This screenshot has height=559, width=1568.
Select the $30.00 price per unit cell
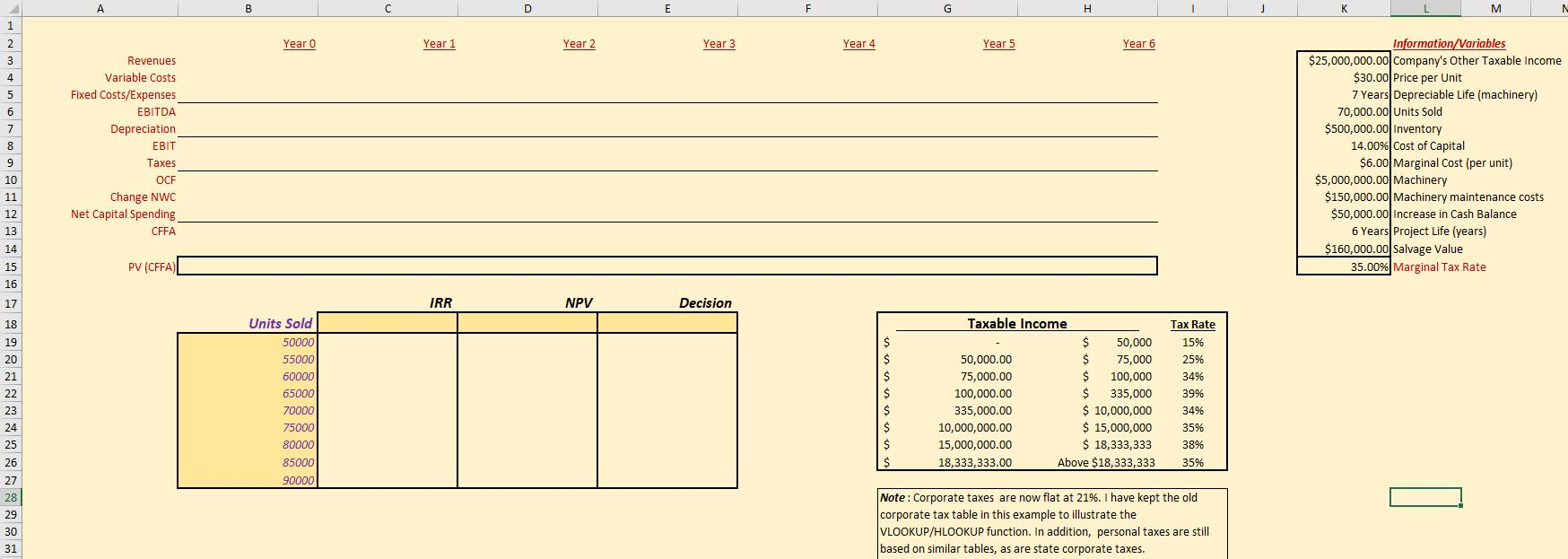click(x=1344, y=78)
